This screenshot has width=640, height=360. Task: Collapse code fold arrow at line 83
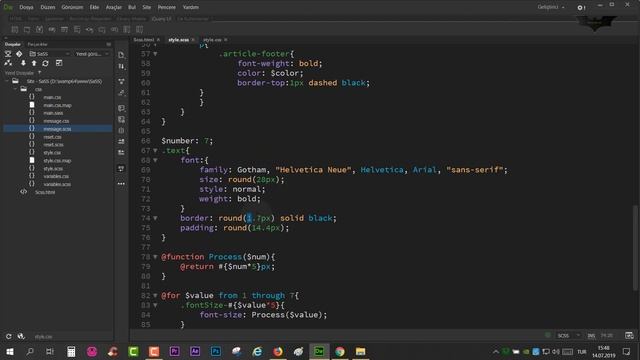click(x=155, y=305)
